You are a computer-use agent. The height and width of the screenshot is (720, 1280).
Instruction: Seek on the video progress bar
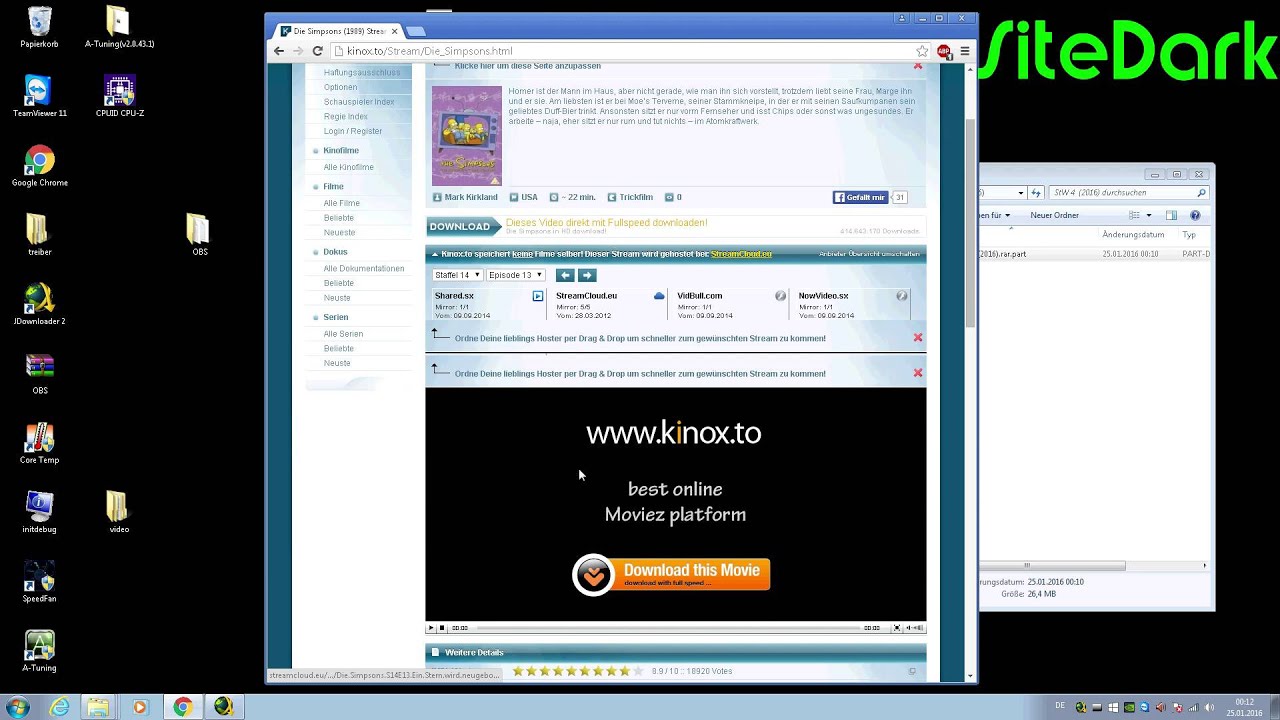(667, 628)
